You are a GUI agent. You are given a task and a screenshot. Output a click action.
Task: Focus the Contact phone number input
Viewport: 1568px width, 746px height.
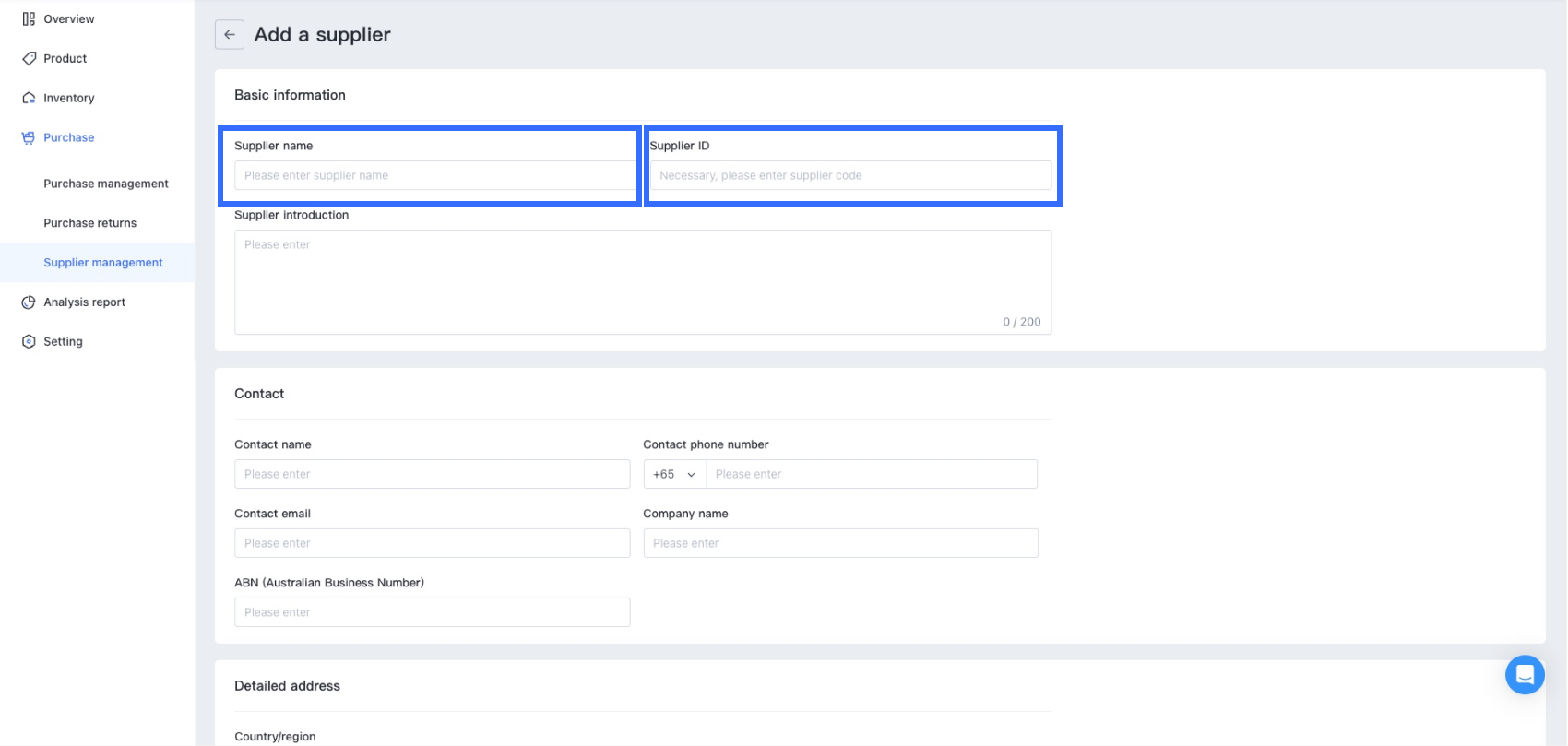(871, 474)
